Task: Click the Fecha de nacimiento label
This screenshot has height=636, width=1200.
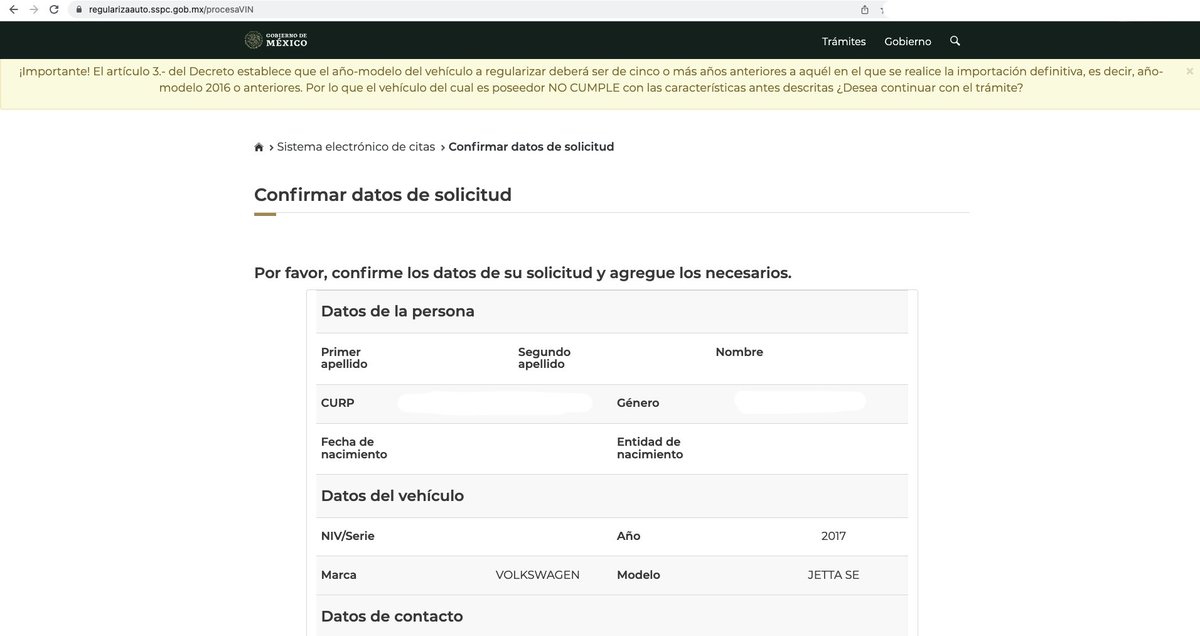Action: coord(354,448)
